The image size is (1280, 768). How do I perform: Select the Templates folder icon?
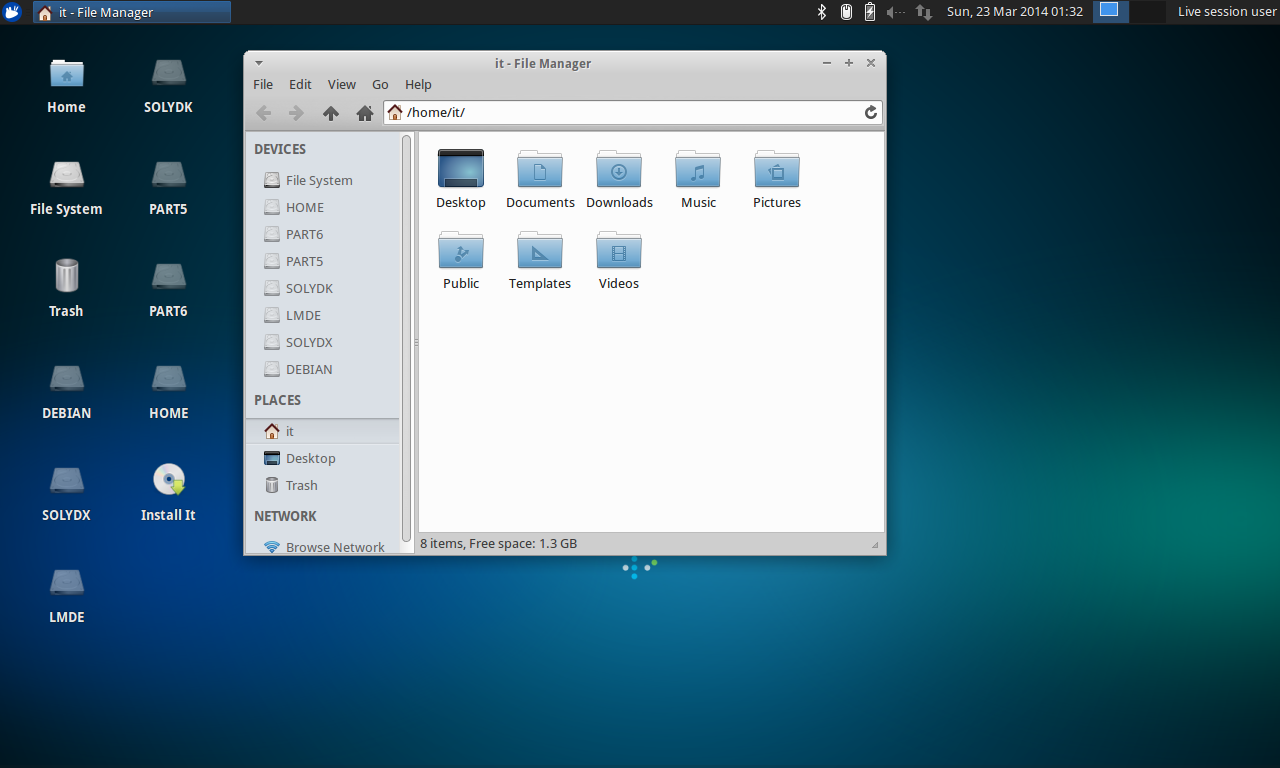click(x=540, y=250)
